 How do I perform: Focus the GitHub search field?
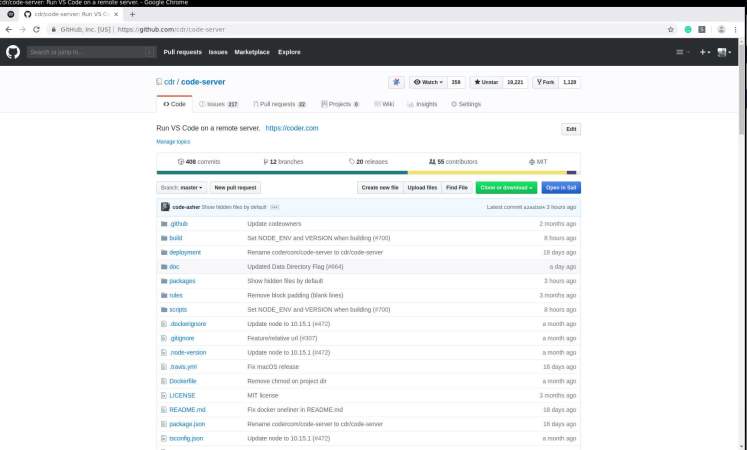[x=91, y=52]
